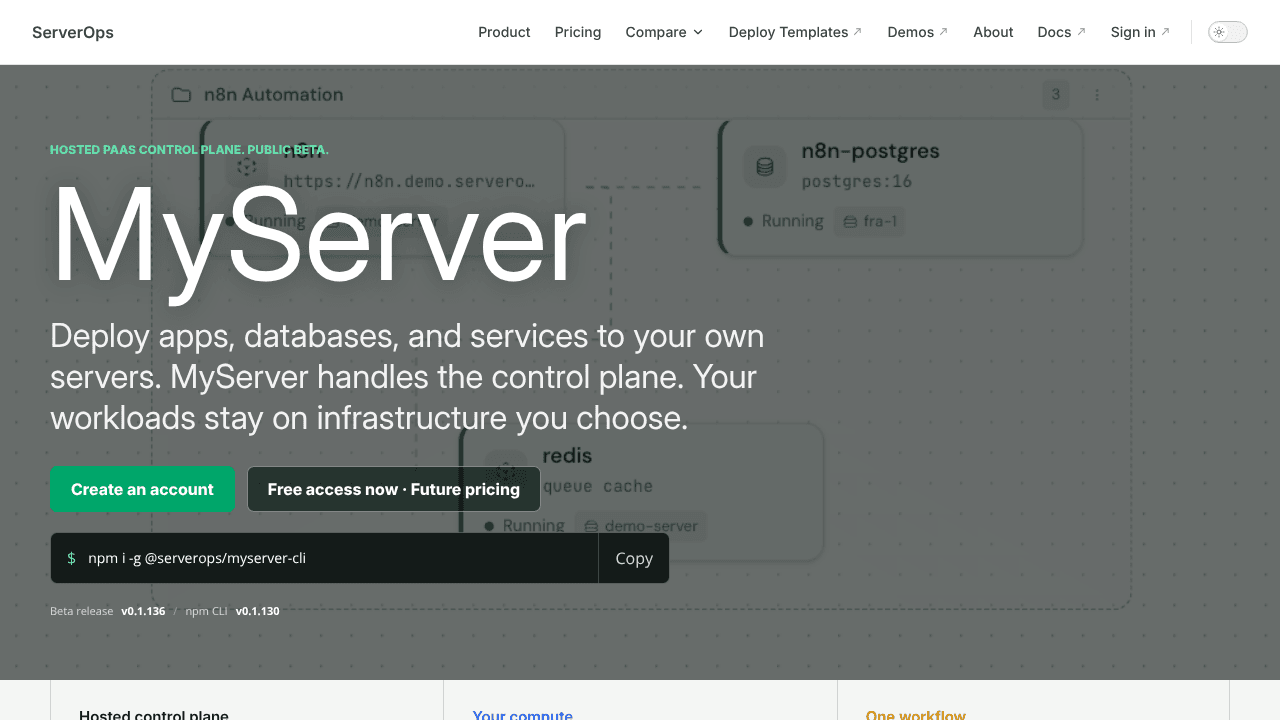This screenshot has width=1280, height=720.
Task: Visit the About page
Action: [993, 32]
